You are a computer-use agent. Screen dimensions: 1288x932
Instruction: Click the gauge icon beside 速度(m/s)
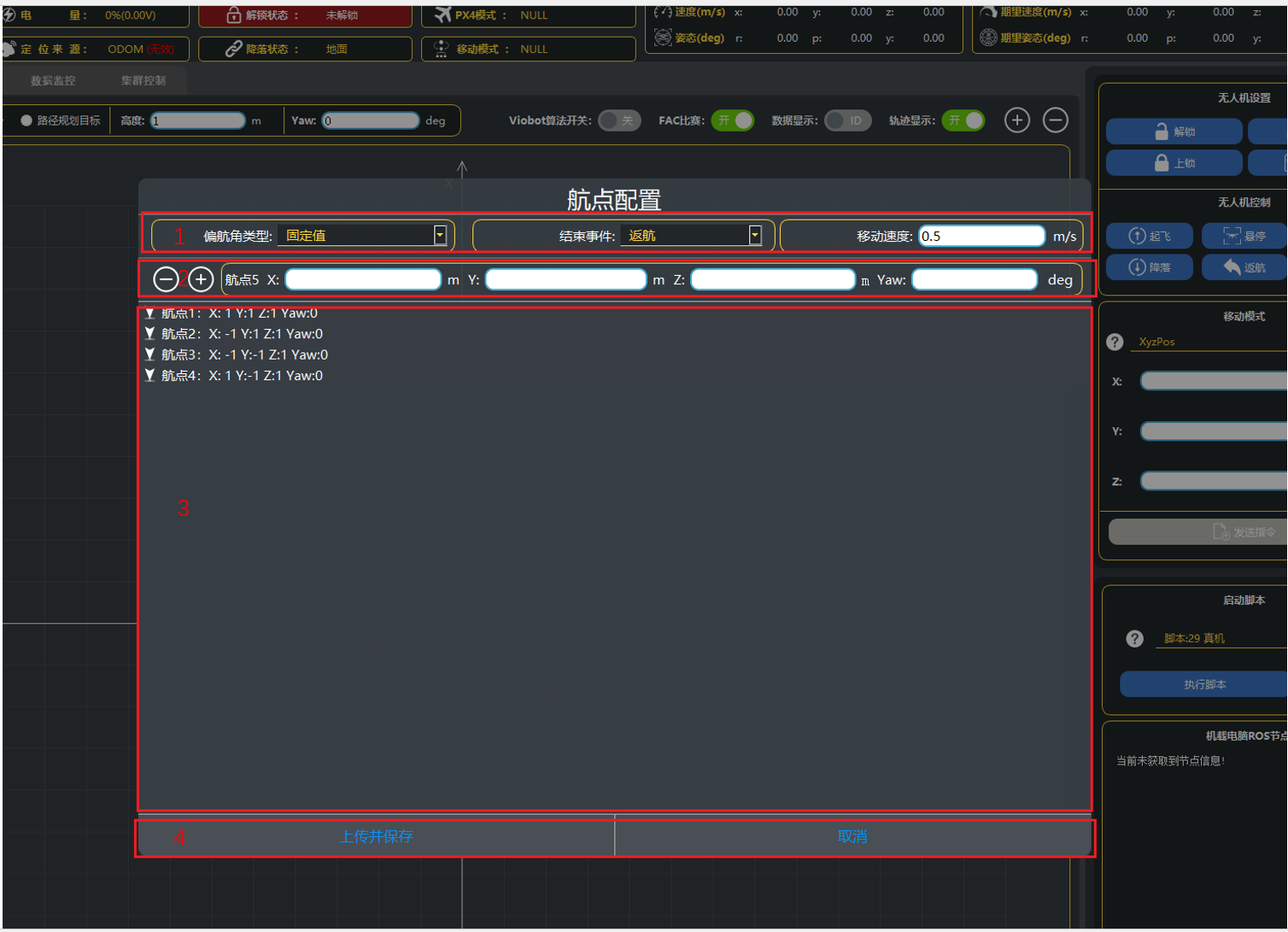tap(663, 12)
